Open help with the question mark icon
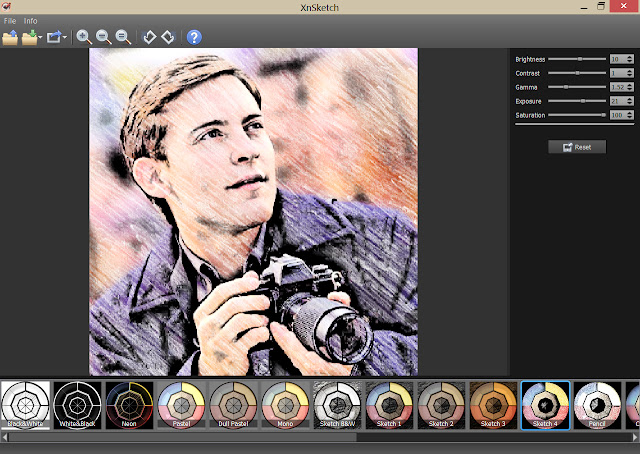 coord(194,37)
